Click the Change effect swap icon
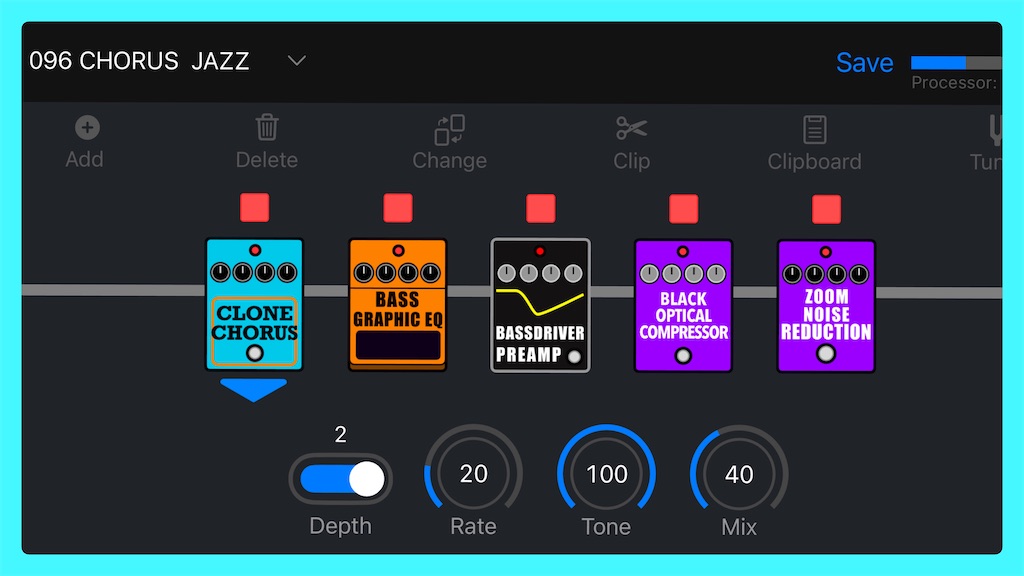Image resolution: width=1024 pixels, height=576 pixels. pyautogui.click(x=449, y=129)
